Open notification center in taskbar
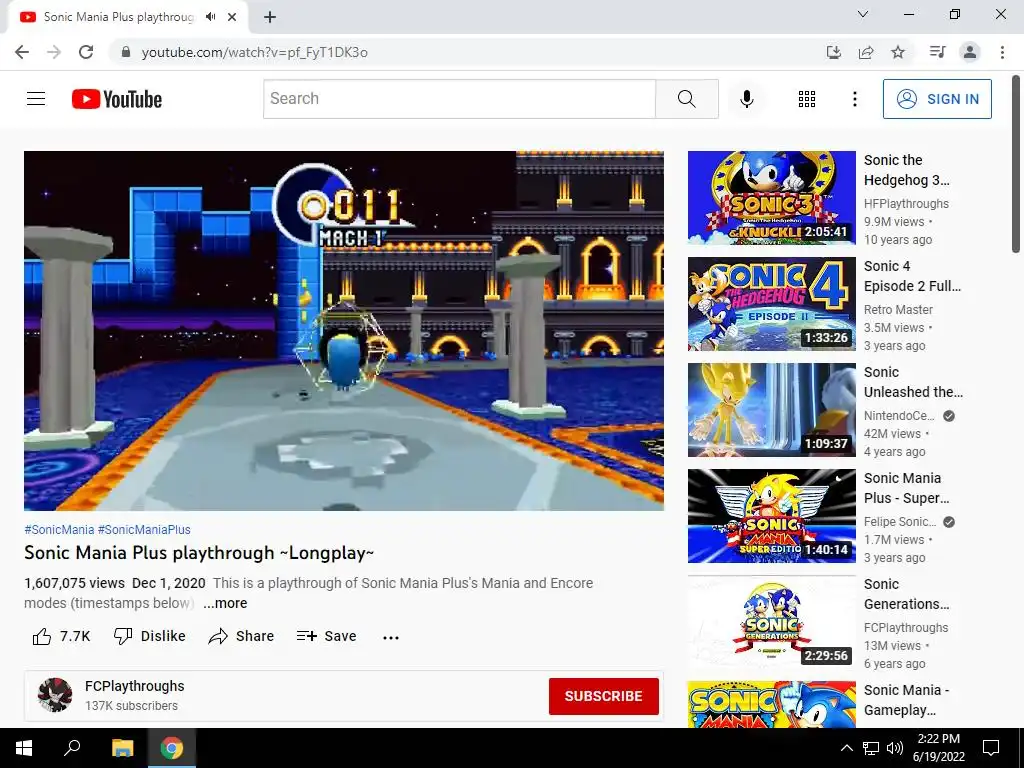The image size is (1024, 768). pos(991,748)
